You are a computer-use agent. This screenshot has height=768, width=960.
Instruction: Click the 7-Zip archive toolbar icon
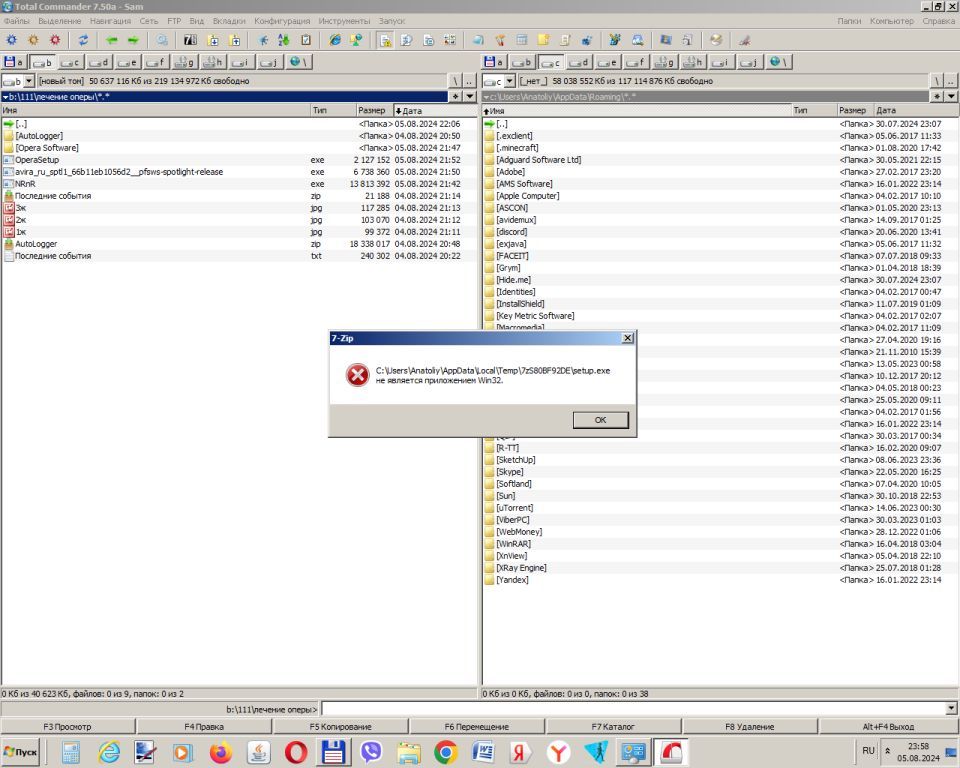189,40
